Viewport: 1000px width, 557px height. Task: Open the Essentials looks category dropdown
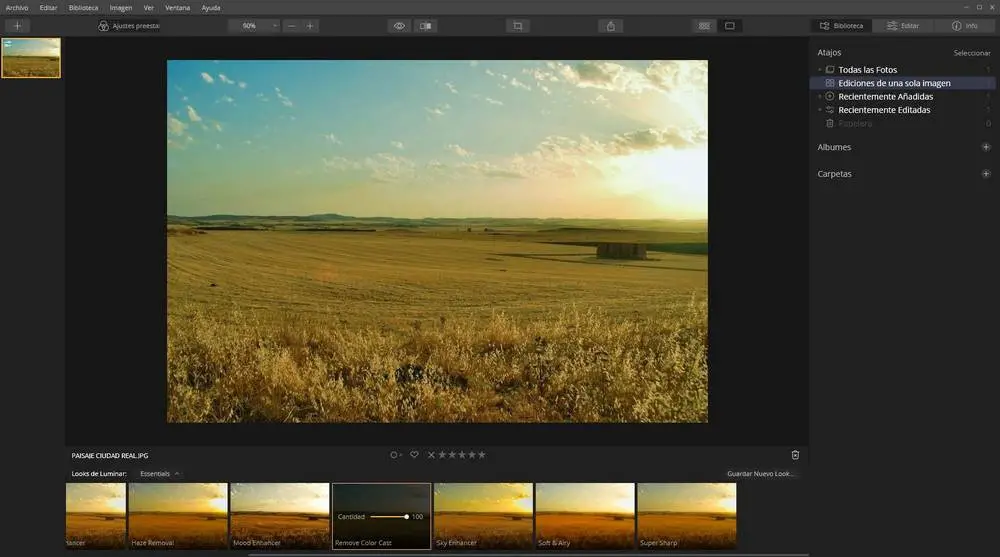[x=160, y=474]
